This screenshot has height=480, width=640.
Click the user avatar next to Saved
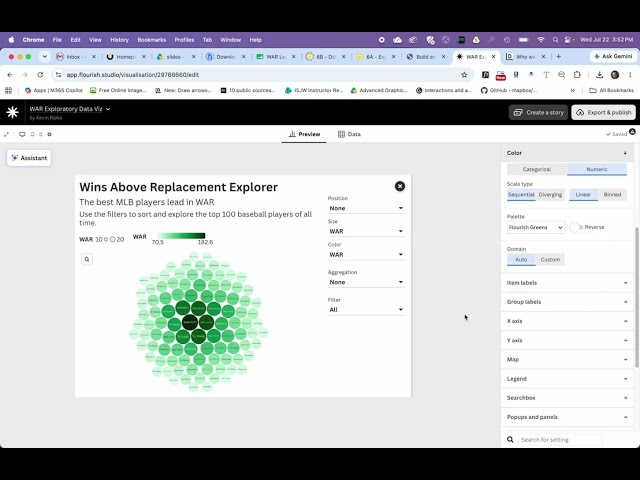point(632,131)
